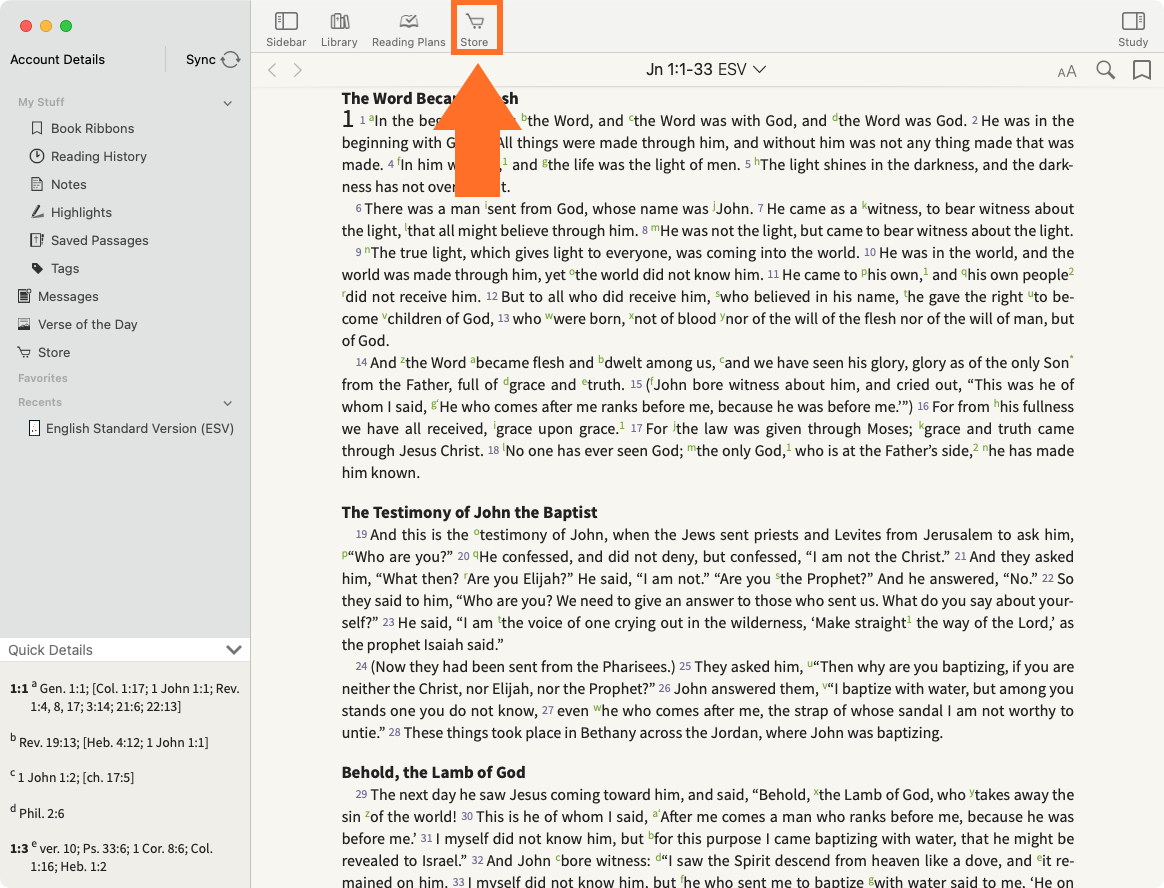
Task: Open English Standard Version (ESV) recent
Action: coord(140,428)
